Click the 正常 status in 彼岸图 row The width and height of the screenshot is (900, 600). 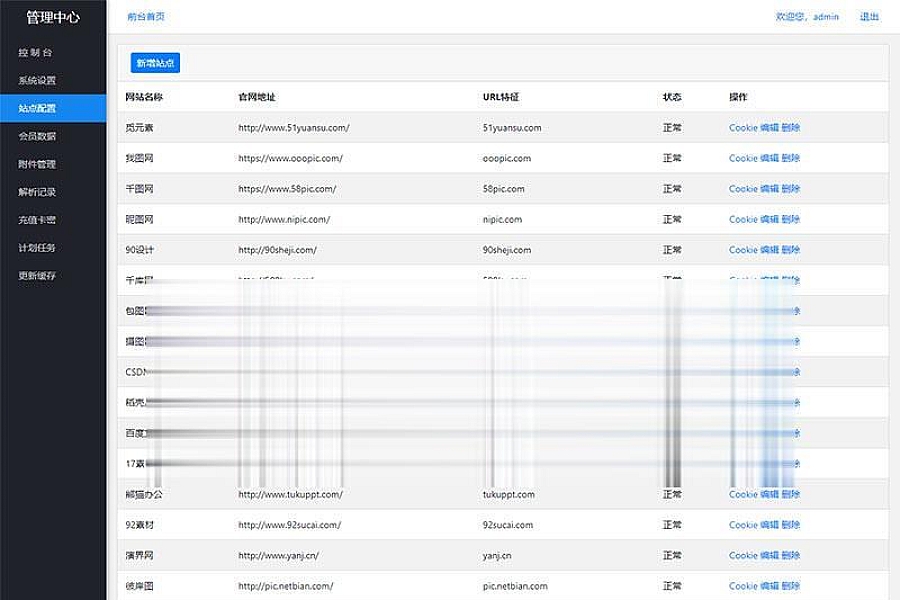(672, 586)
